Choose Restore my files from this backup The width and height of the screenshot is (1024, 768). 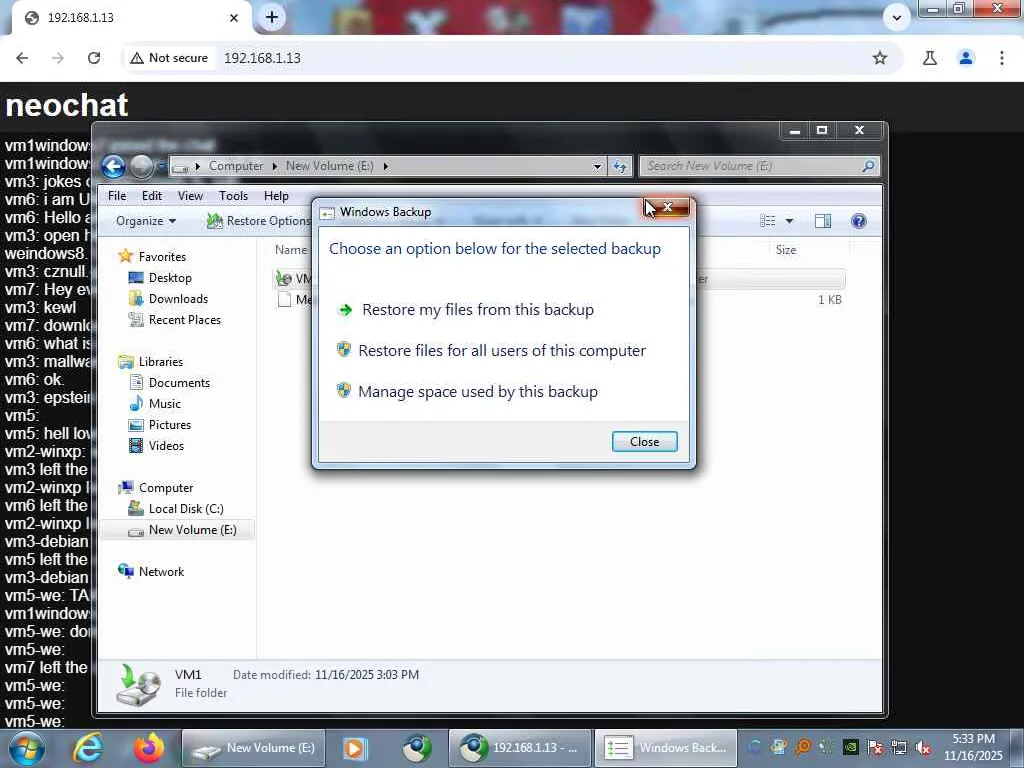pyautogui.click(x=477, y=310)
